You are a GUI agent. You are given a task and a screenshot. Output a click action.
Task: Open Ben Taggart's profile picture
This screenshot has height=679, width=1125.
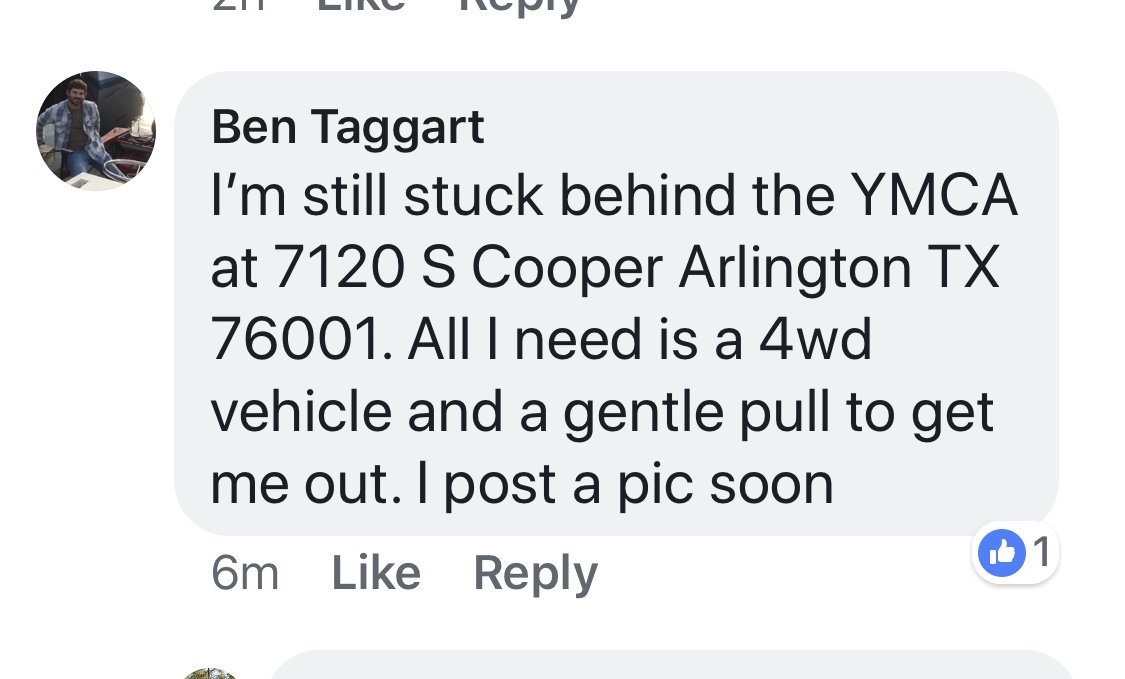(95, 131)
